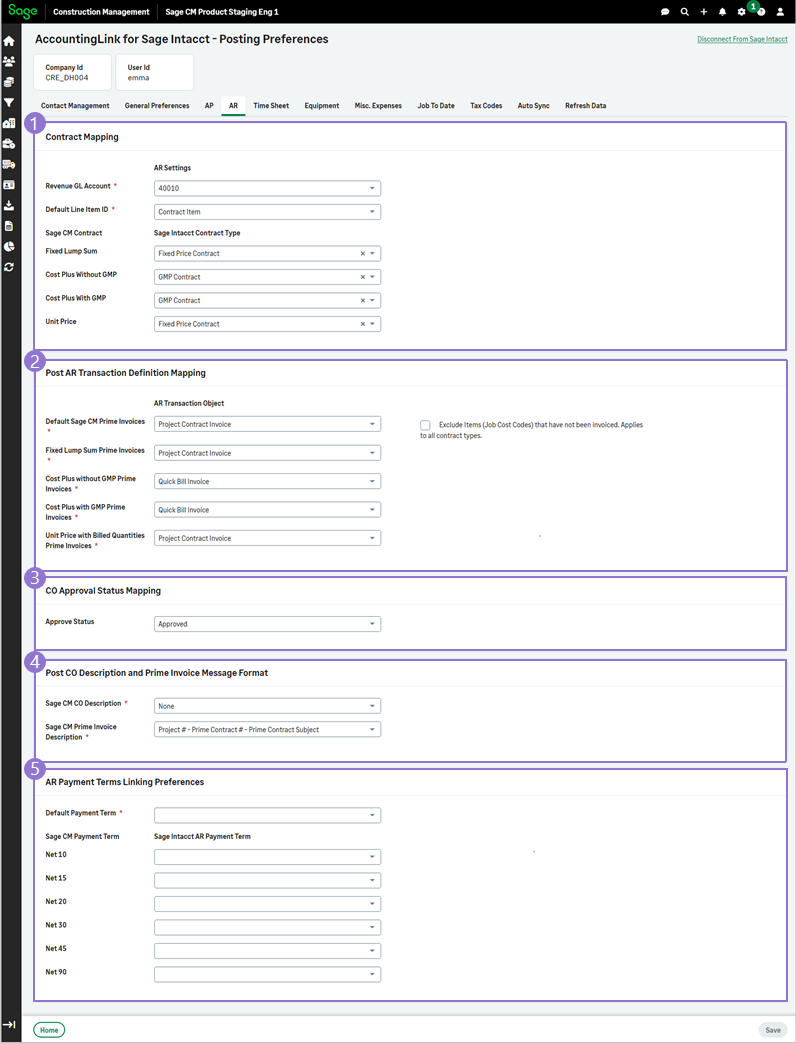The image size is (796, 1043).
Task: Go to the General Preferences tab
Action: [157, 106]
